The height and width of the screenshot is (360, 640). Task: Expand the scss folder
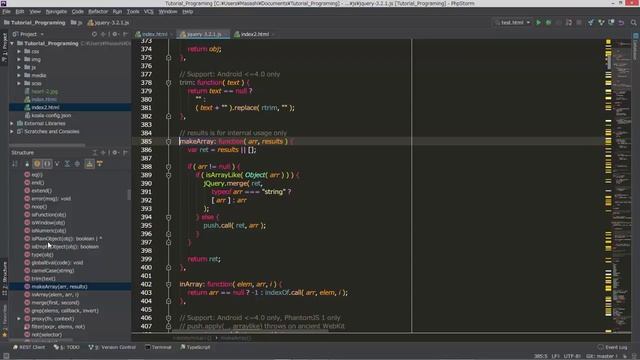pos(19,83)
